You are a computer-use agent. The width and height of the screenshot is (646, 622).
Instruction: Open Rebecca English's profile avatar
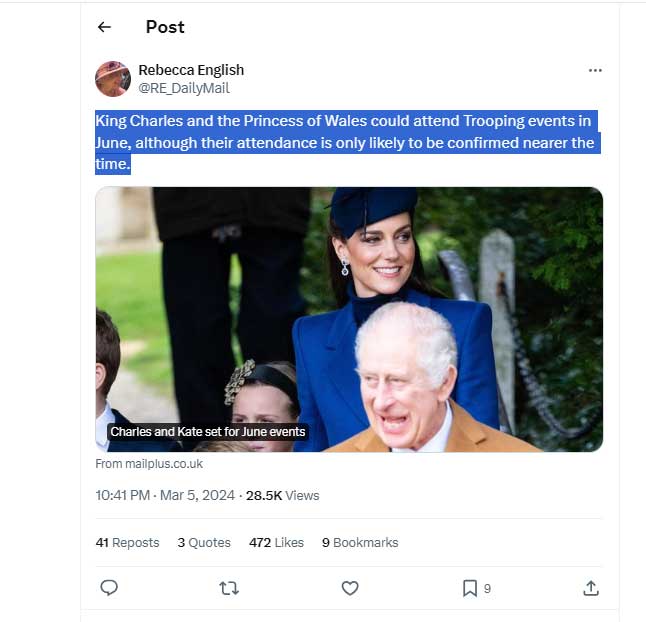point(113,79)
